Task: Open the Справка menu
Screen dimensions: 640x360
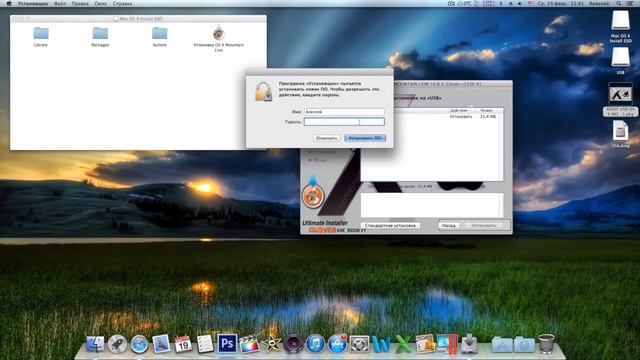Action: pos(122,3)
